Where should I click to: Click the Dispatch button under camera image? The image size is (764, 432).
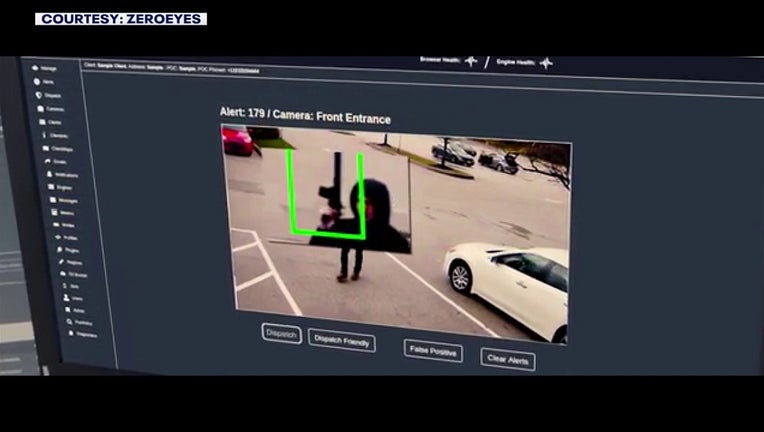pos(282,334)
